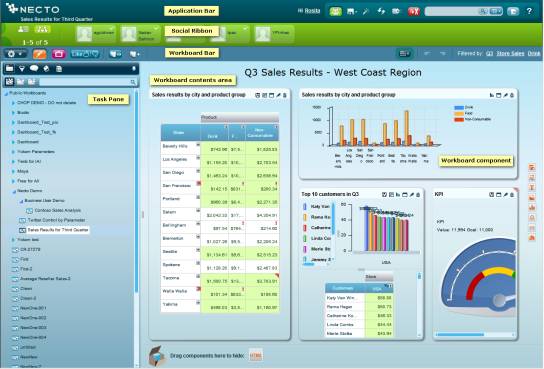
Task: Click the red Non-Consumable legend swatch
Action: pos(459,120)
